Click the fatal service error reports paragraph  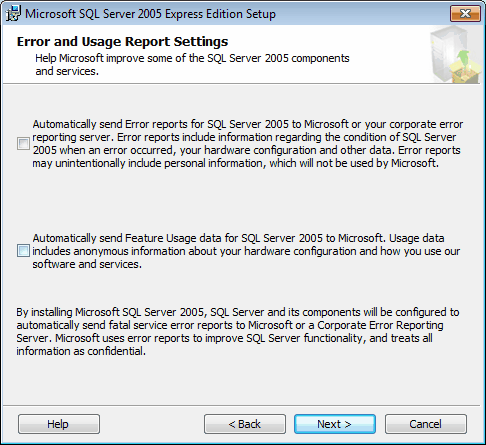[238, 331]
